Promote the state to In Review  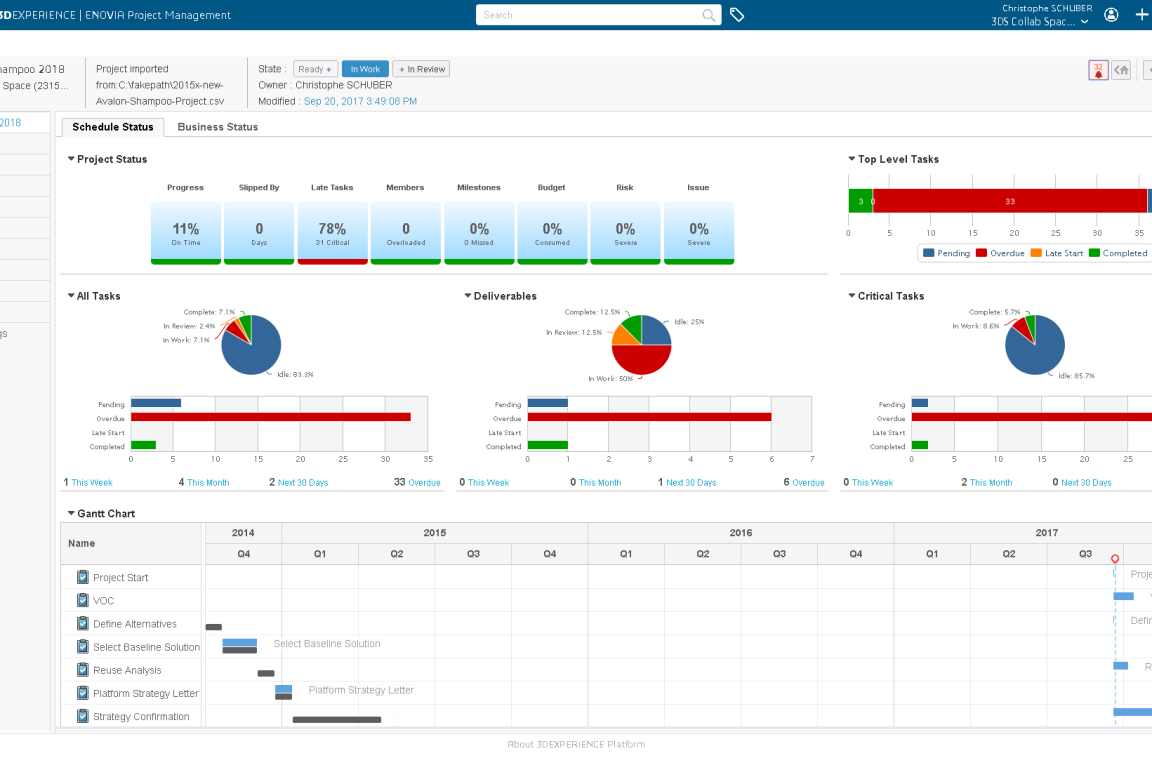pyautogui.click(x=421, y=69)
